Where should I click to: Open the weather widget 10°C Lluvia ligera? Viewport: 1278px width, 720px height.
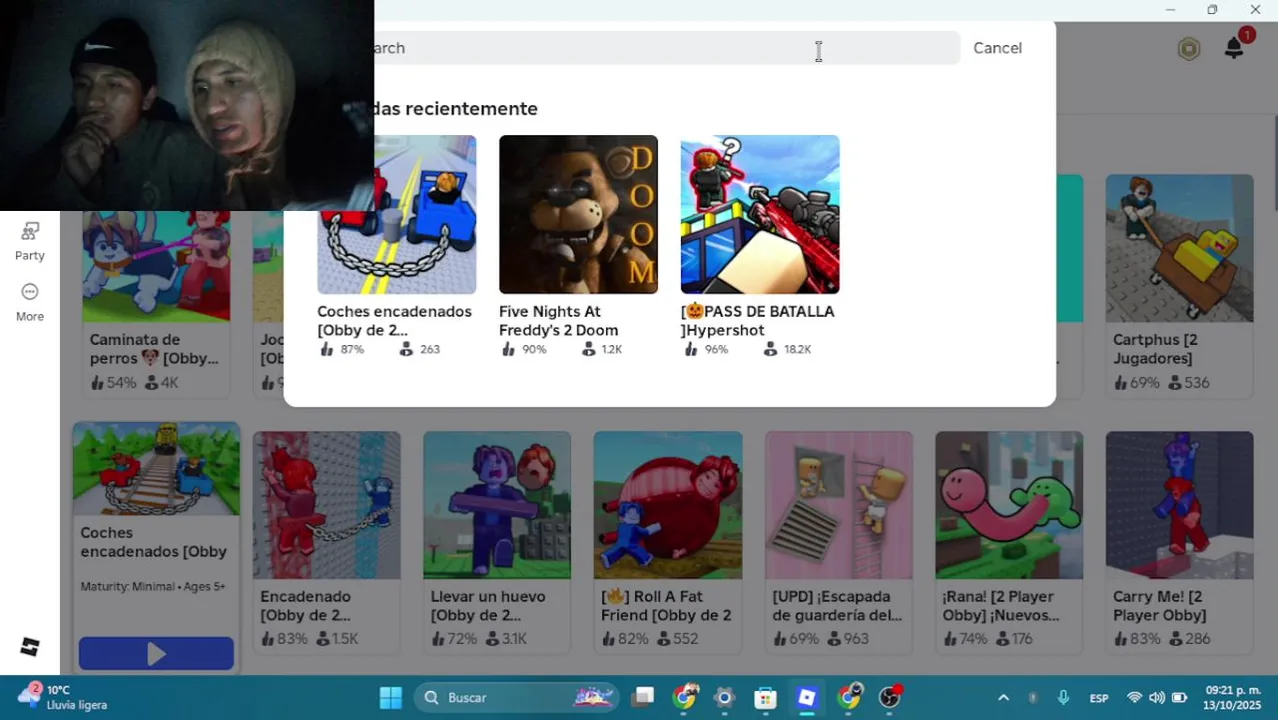pyautogui.click(x=63, y=697)
